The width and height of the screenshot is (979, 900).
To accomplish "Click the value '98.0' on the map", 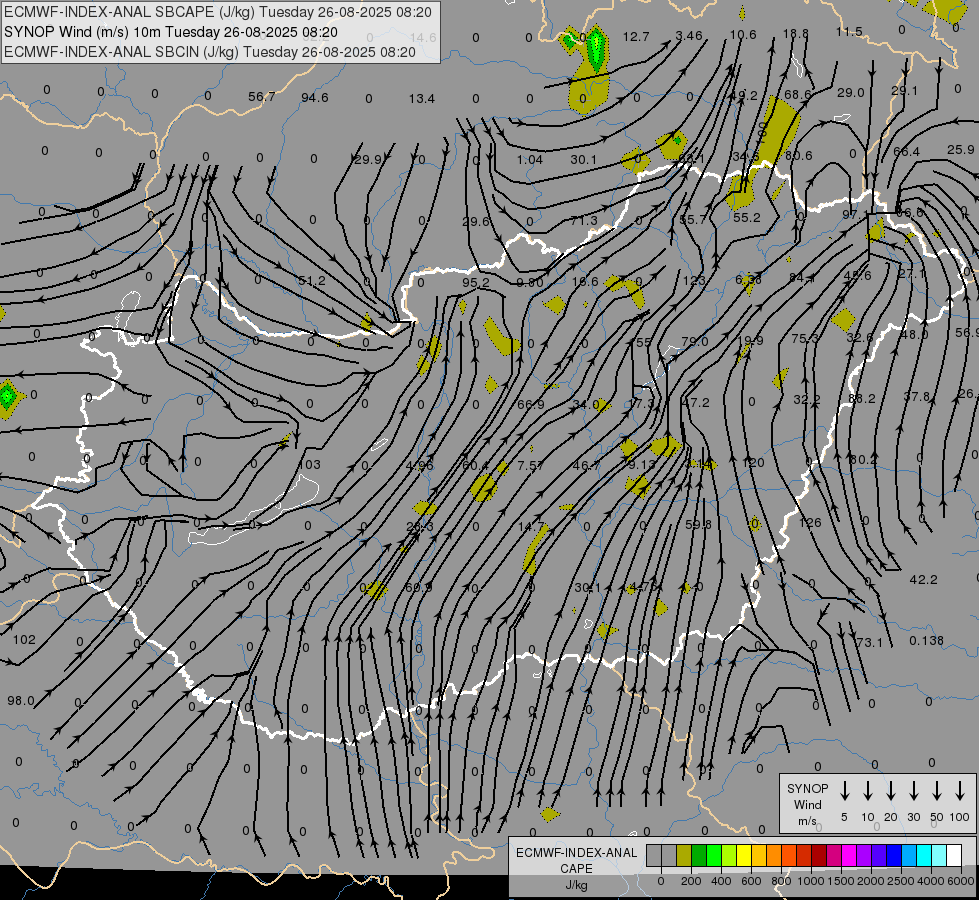I will pos(21,701).
